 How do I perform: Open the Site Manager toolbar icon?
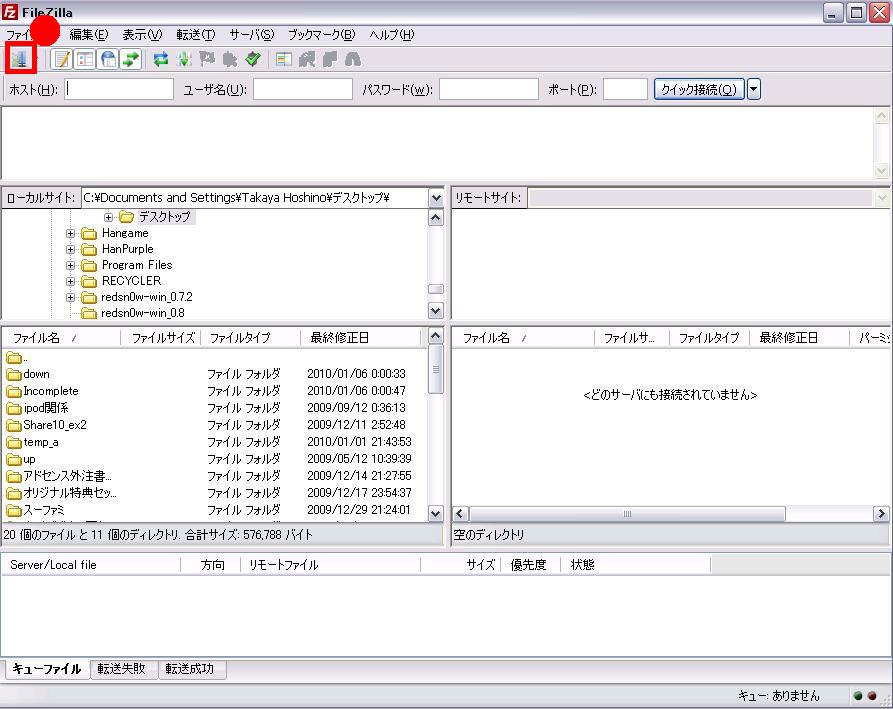pos(21,59)
